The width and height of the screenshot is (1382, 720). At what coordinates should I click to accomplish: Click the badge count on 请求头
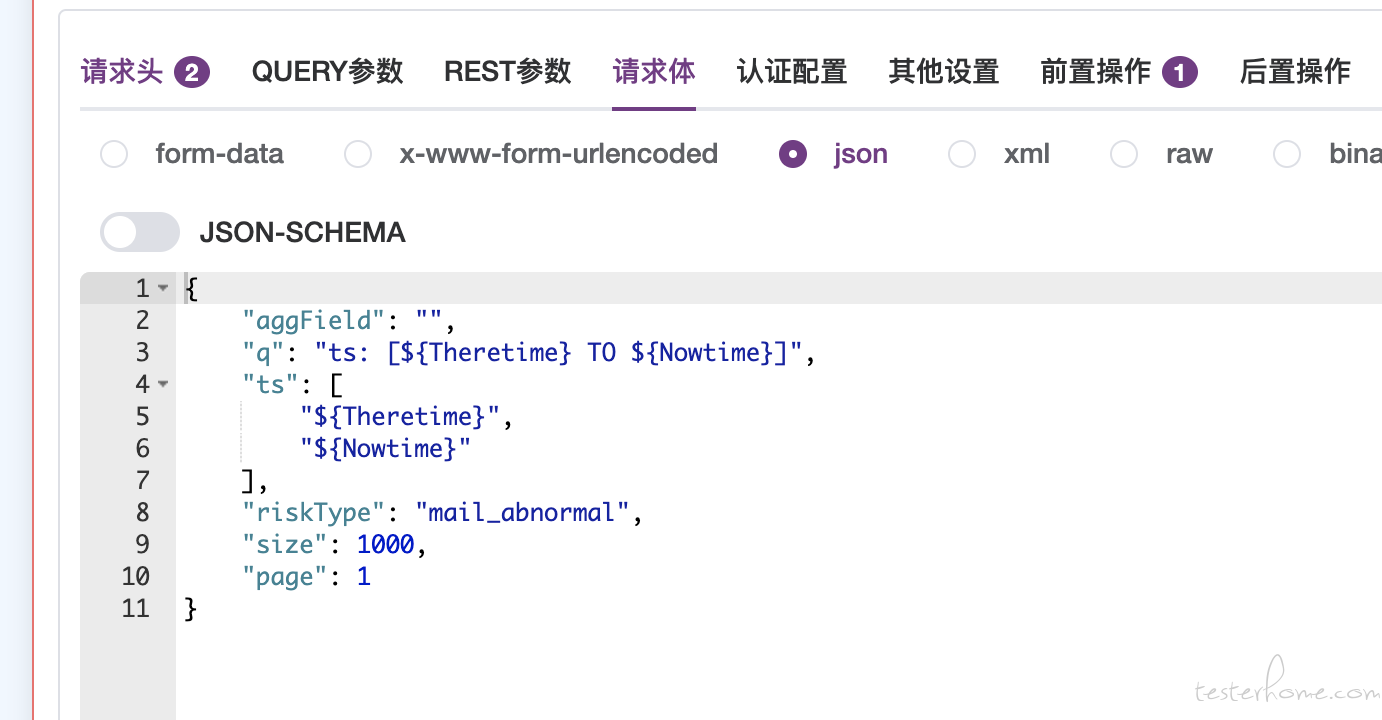tap(192, 73)
